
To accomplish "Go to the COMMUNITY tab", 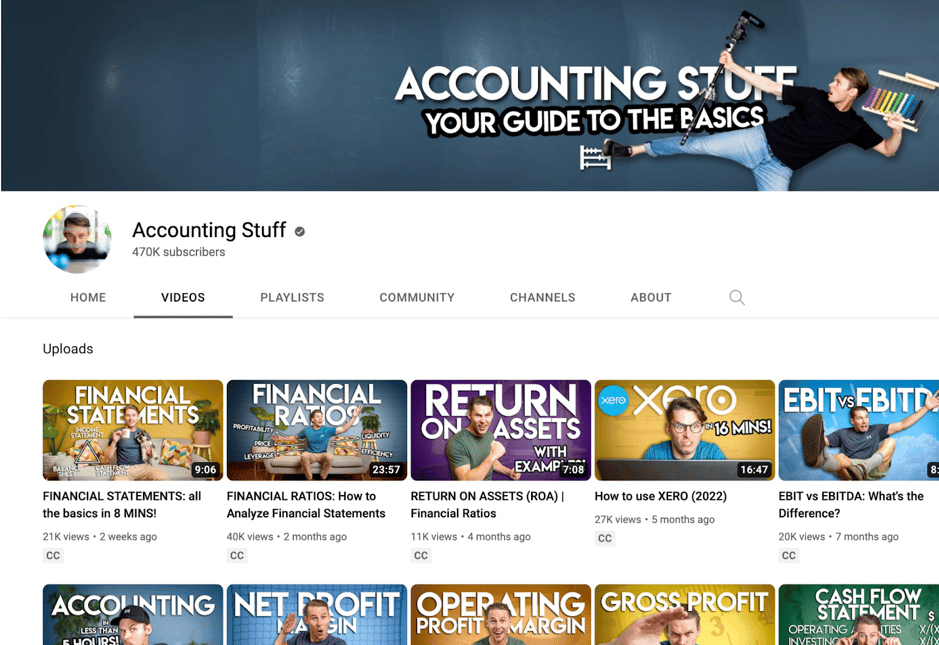I will click(417, 298).
